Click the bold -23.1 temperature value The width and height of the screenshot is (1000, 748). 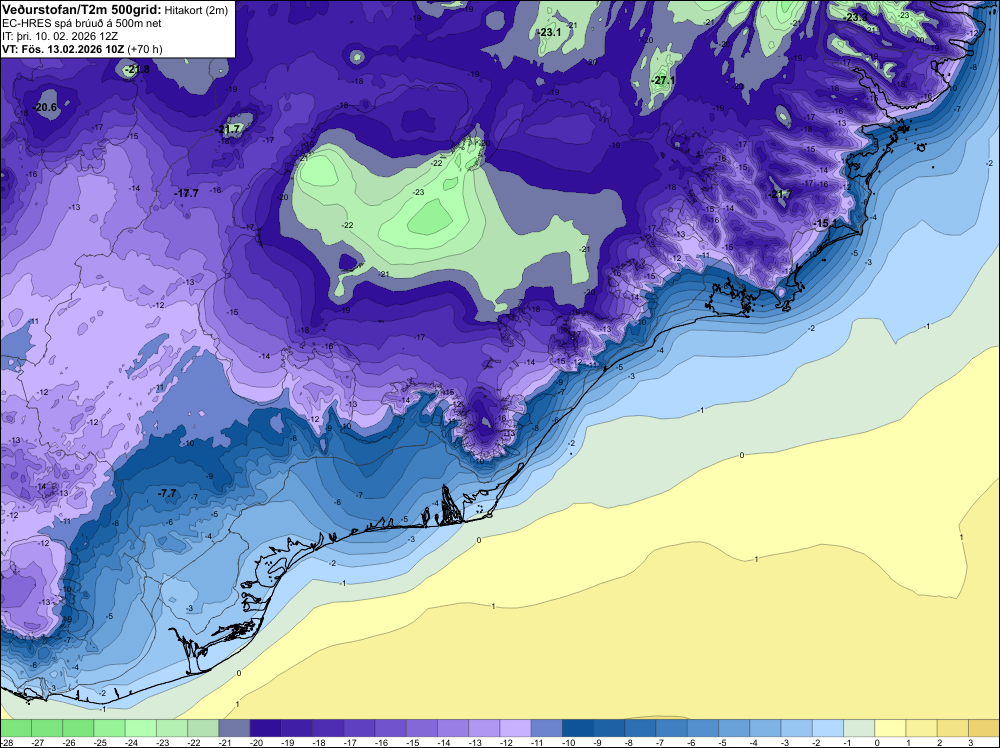pos(548,33)
